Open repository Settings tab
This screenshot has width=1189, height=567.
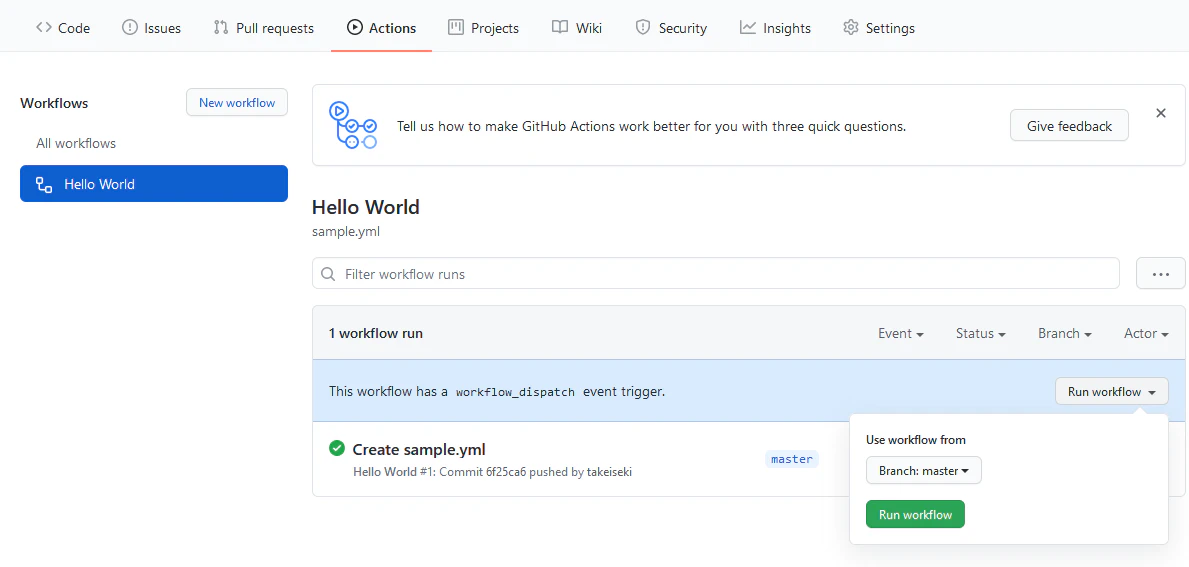tap(879, 28)
